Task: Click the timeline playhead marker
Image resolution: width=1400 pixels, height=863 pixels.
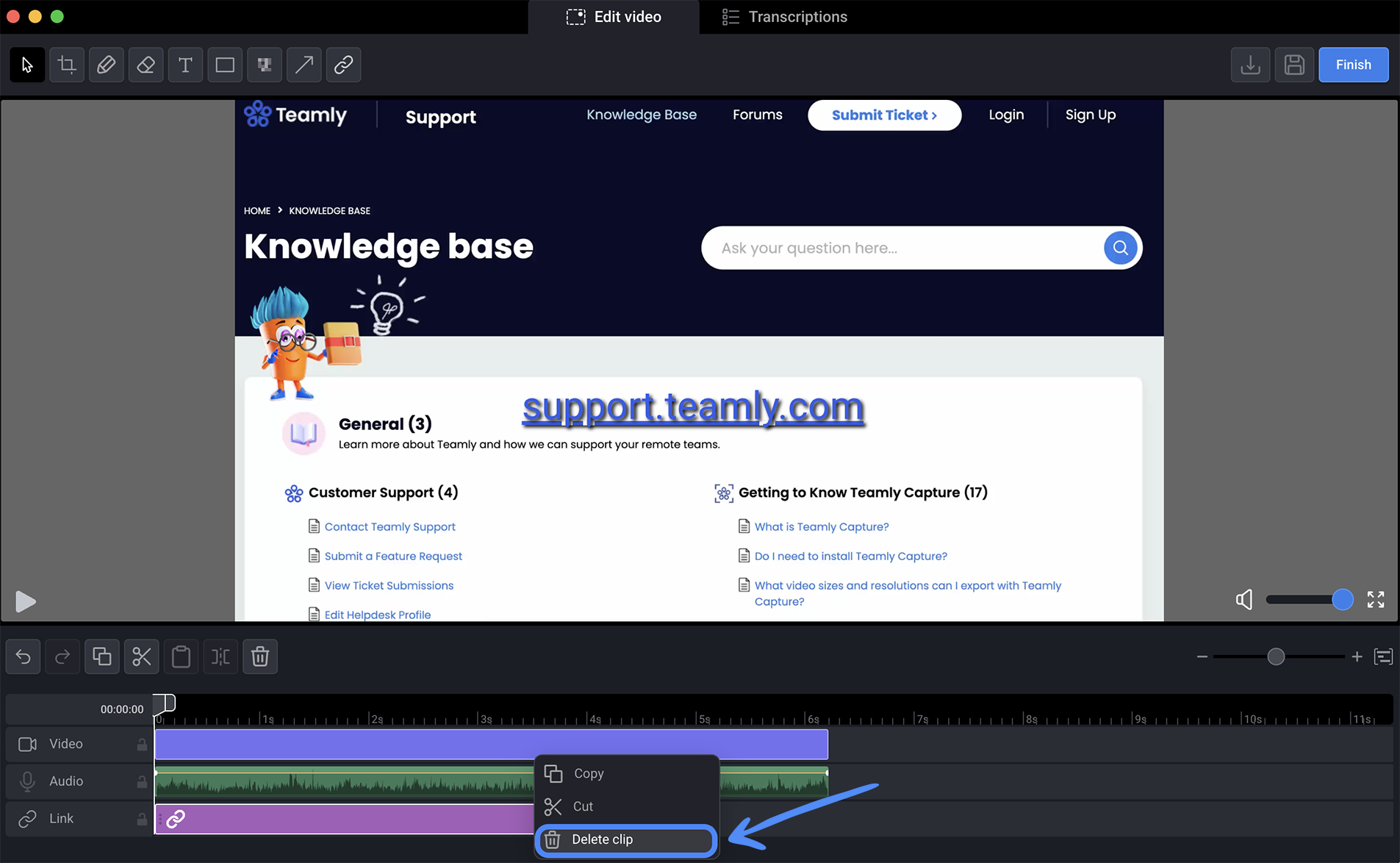Action: click(164, 704)
